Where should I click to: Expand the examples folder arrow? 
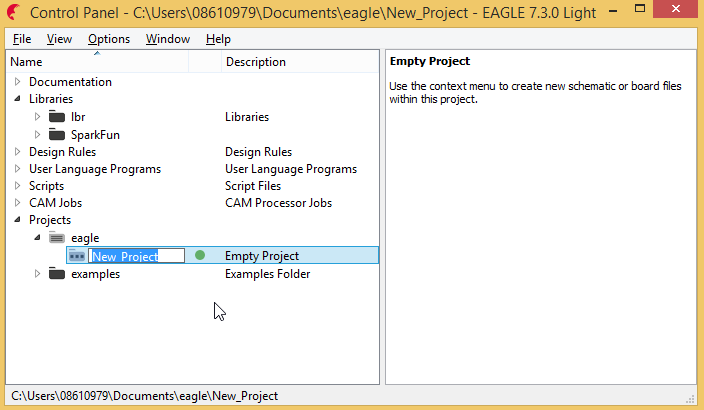(38, 274)
